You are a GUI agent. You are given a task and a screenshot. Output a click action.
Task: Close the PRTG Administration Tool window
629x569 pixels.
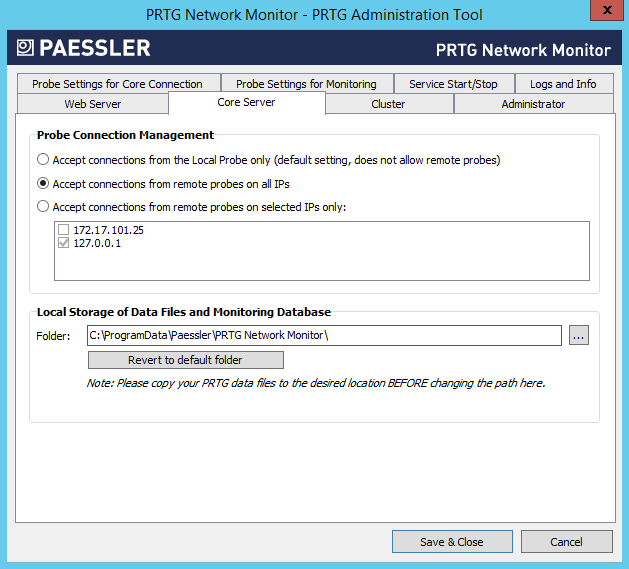point(603,12)
